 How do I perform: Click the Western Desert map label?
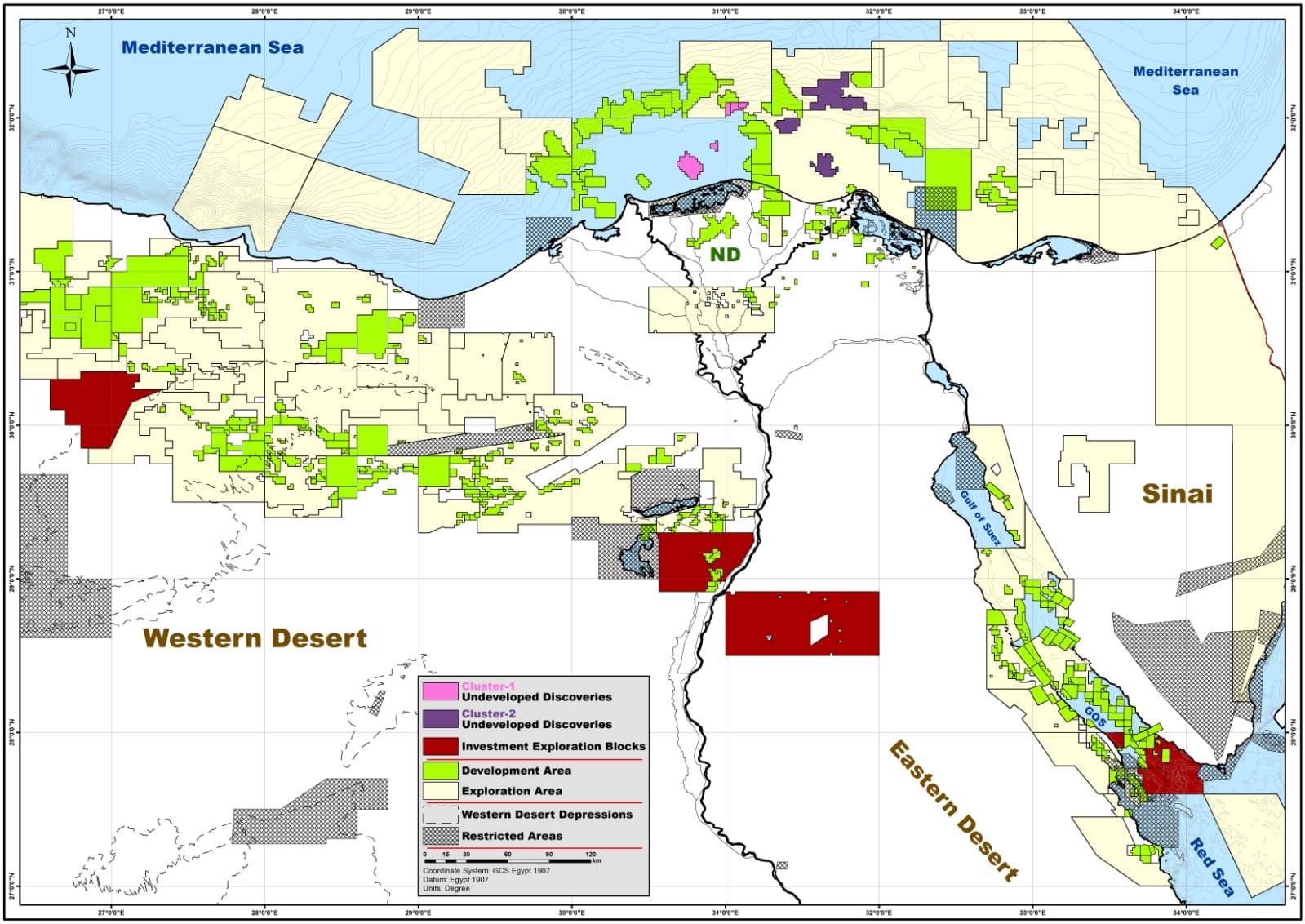point(255,638)
